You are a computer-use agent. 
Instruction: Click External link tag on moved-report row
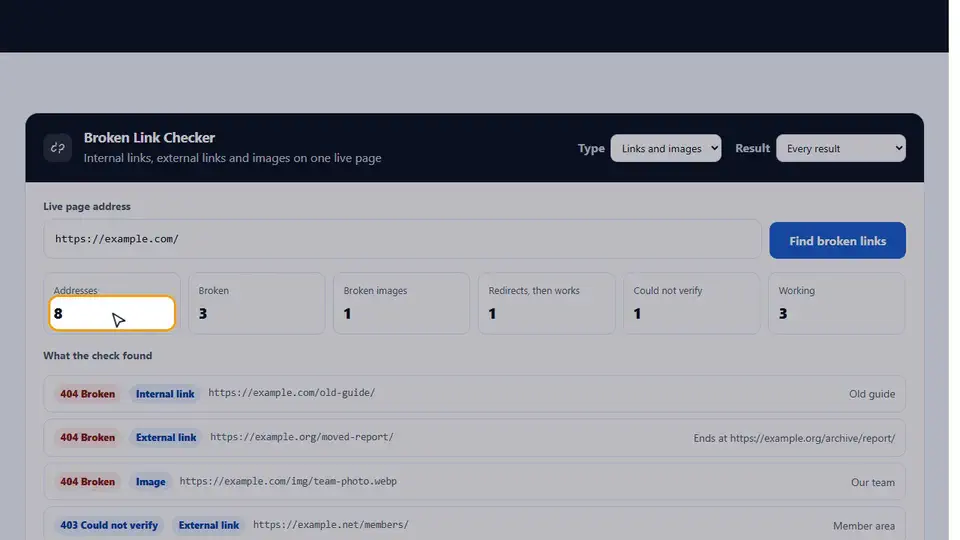[166, 437]
